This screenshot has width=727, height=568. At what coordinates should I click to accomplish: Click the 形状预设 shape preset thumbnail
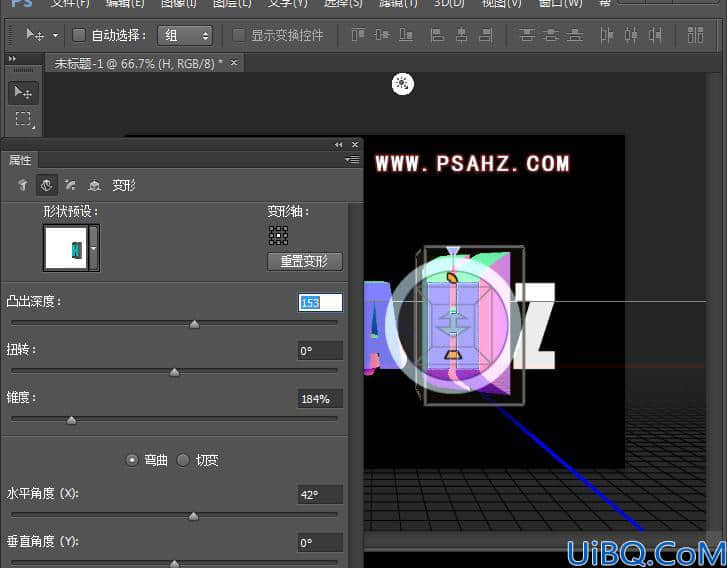click(66, 248)
